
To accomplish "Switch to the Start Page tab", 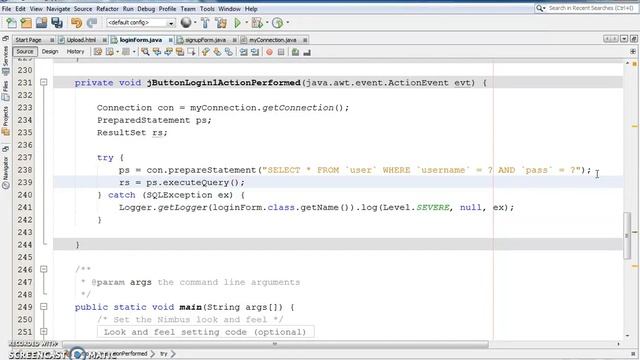I will [28, 40].
